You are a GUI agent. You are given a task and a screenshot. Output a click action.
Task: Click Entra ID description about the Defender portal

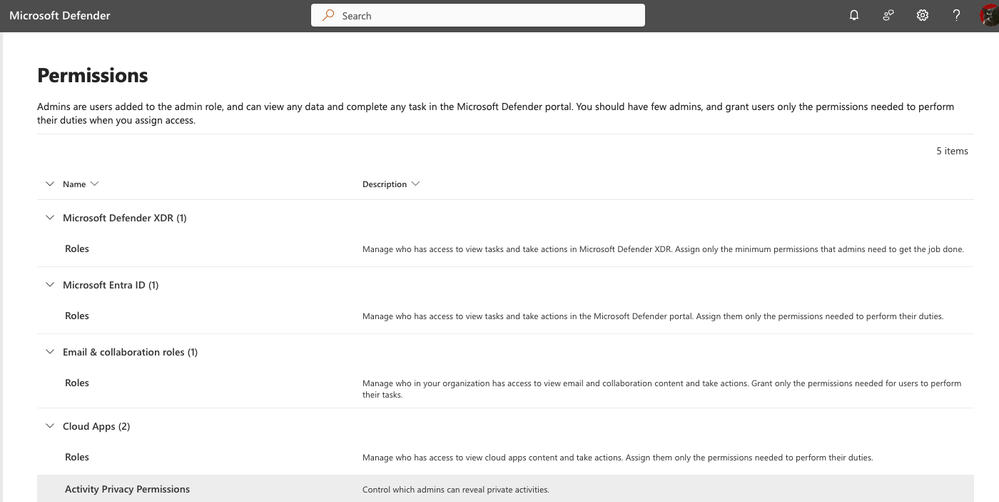point(653,316)
